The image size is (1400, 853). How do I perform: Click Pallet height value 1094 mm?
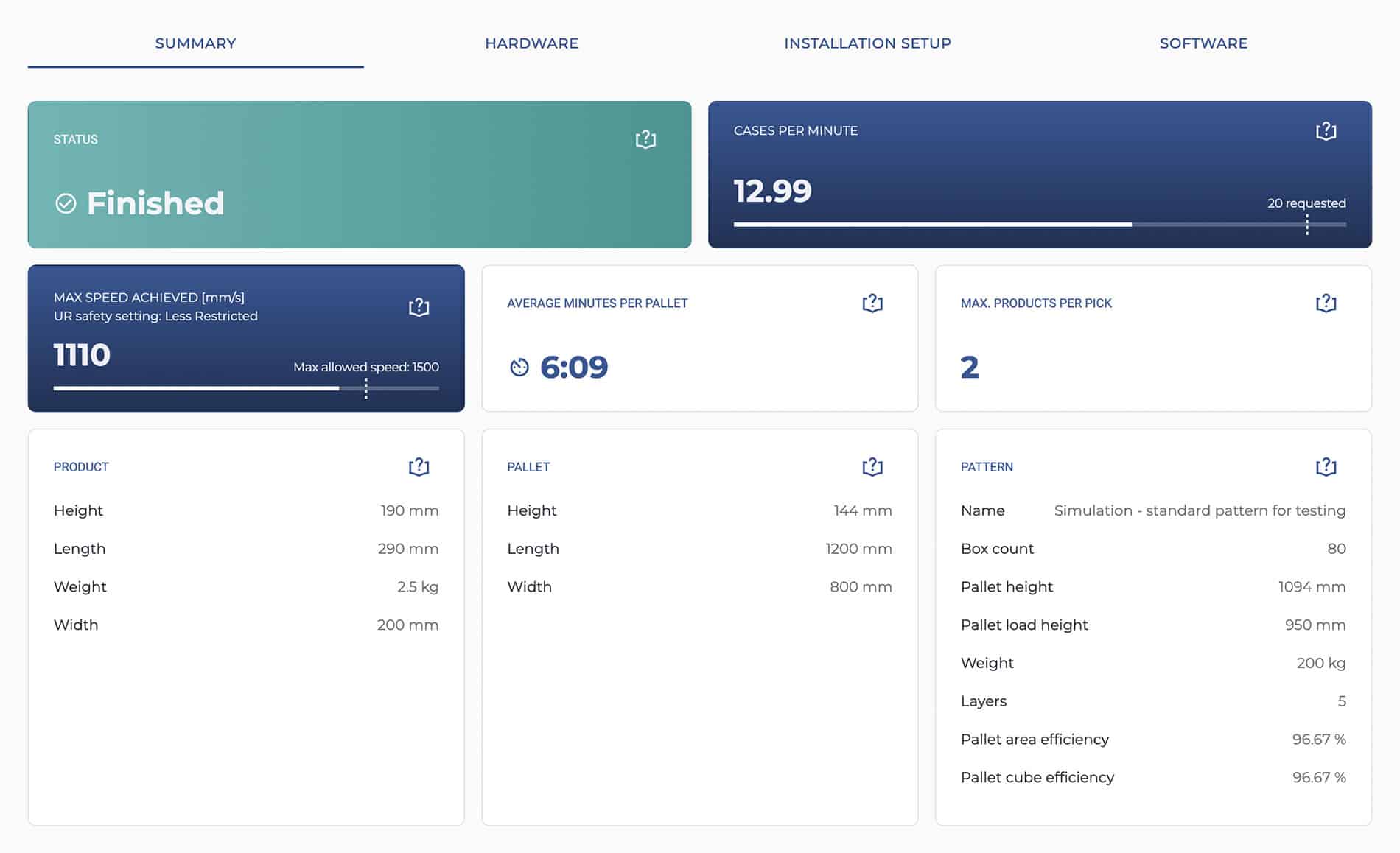click(1312, 587)
